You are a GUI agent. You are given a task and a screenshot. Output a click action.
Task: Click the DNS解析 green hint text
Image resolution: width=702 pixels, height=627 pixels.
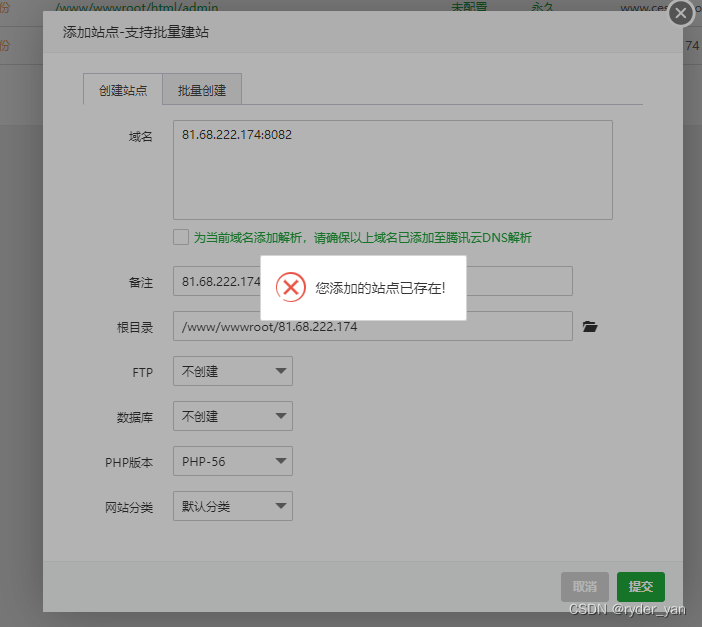click(362, 237)
